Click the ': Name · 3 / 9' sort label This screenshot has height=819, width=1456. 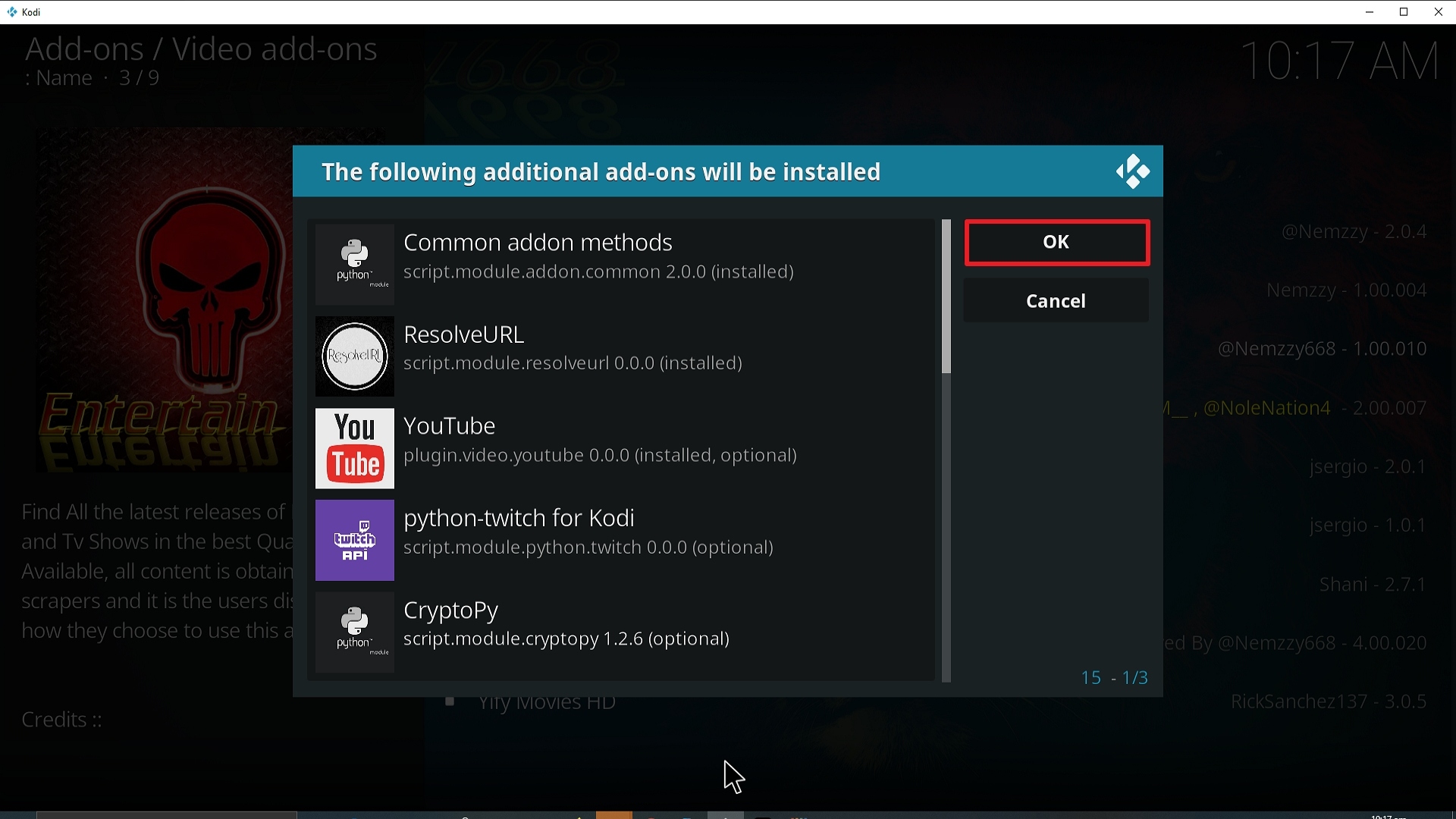point(93,78)
